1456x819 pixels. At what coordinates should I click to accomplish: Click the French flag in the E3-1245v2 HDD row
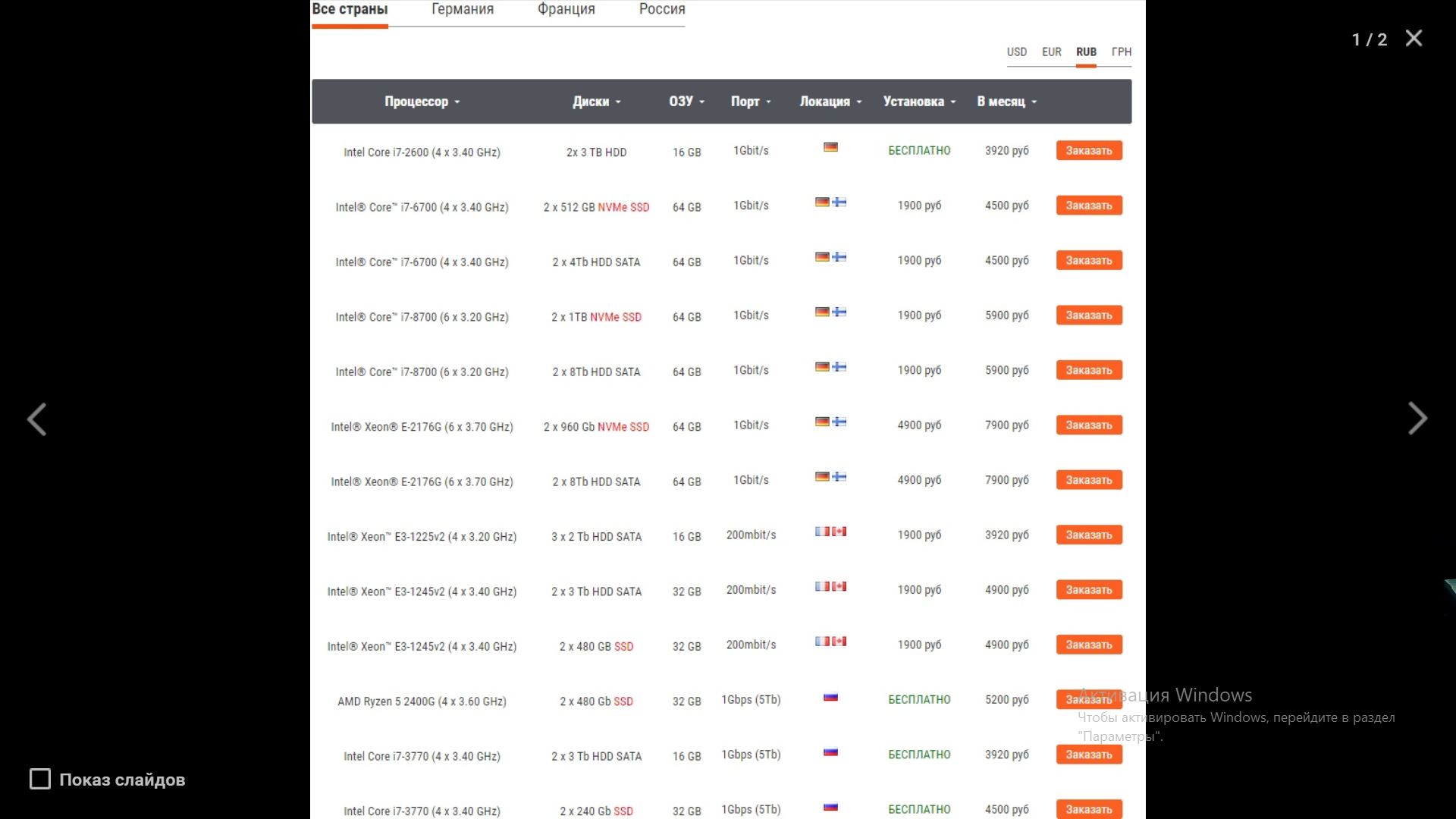[822, 586]
